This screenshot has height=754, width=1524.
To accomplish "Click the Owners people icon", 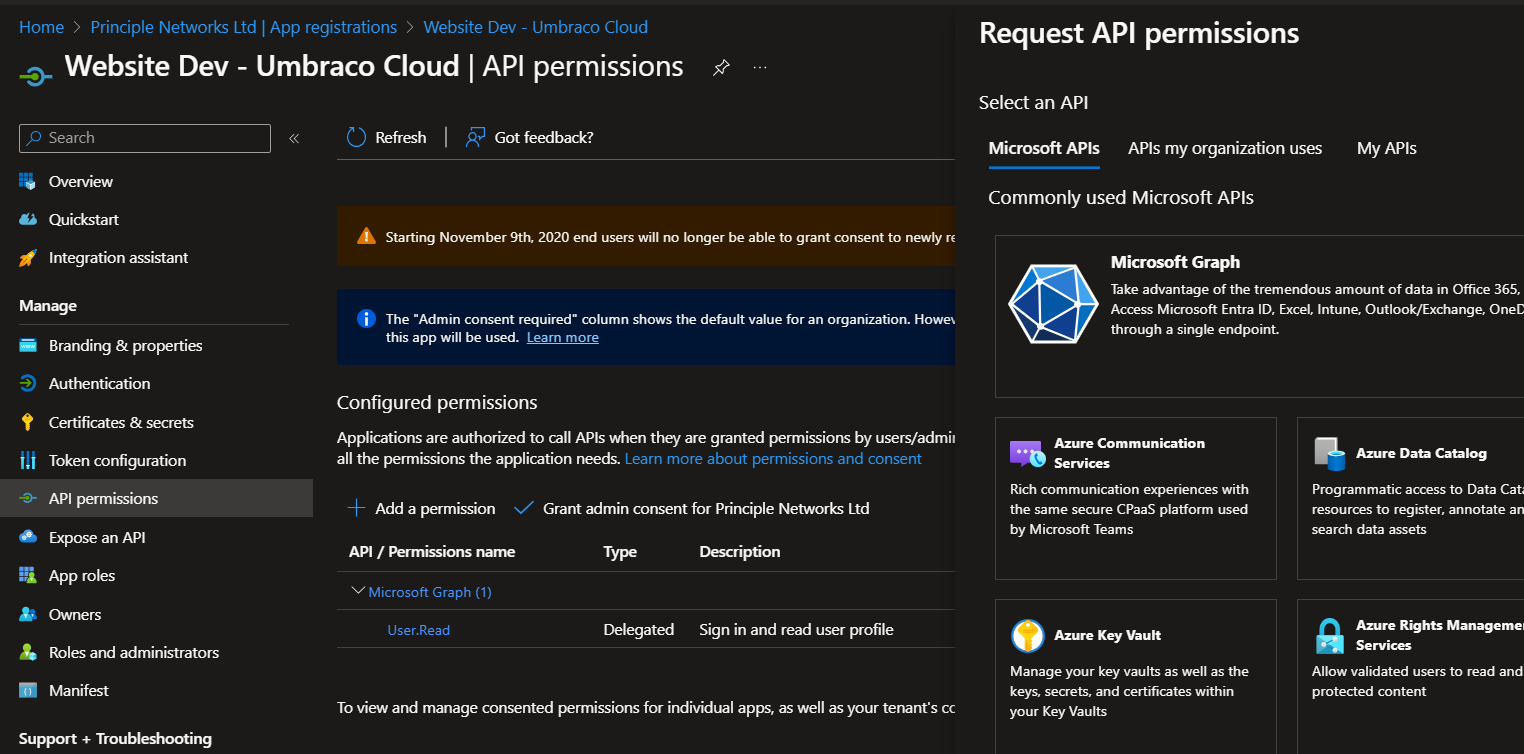I will 28,614.
